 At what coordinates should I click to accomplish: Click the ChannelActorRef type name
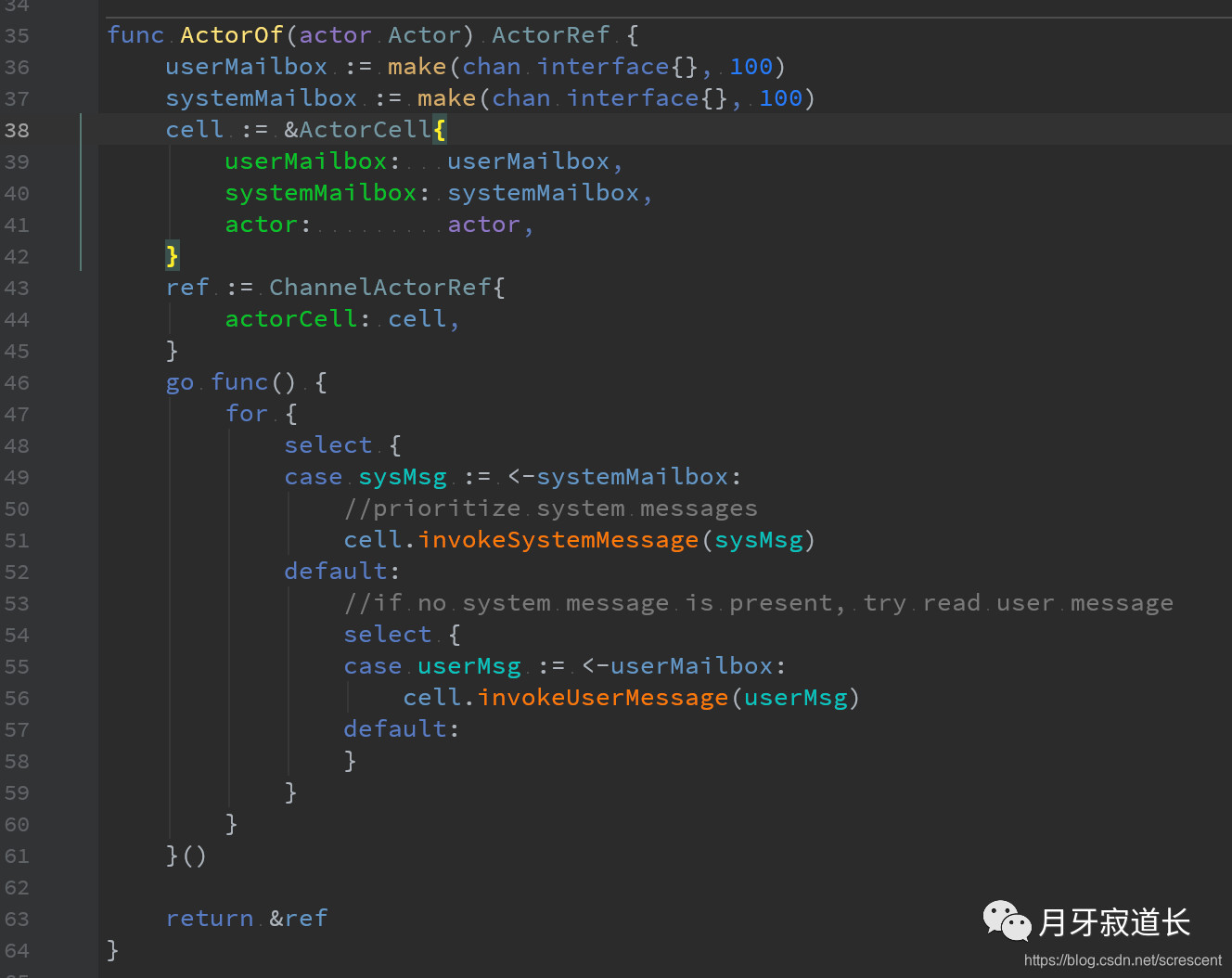pyautogui.click(x=380, y=288)
